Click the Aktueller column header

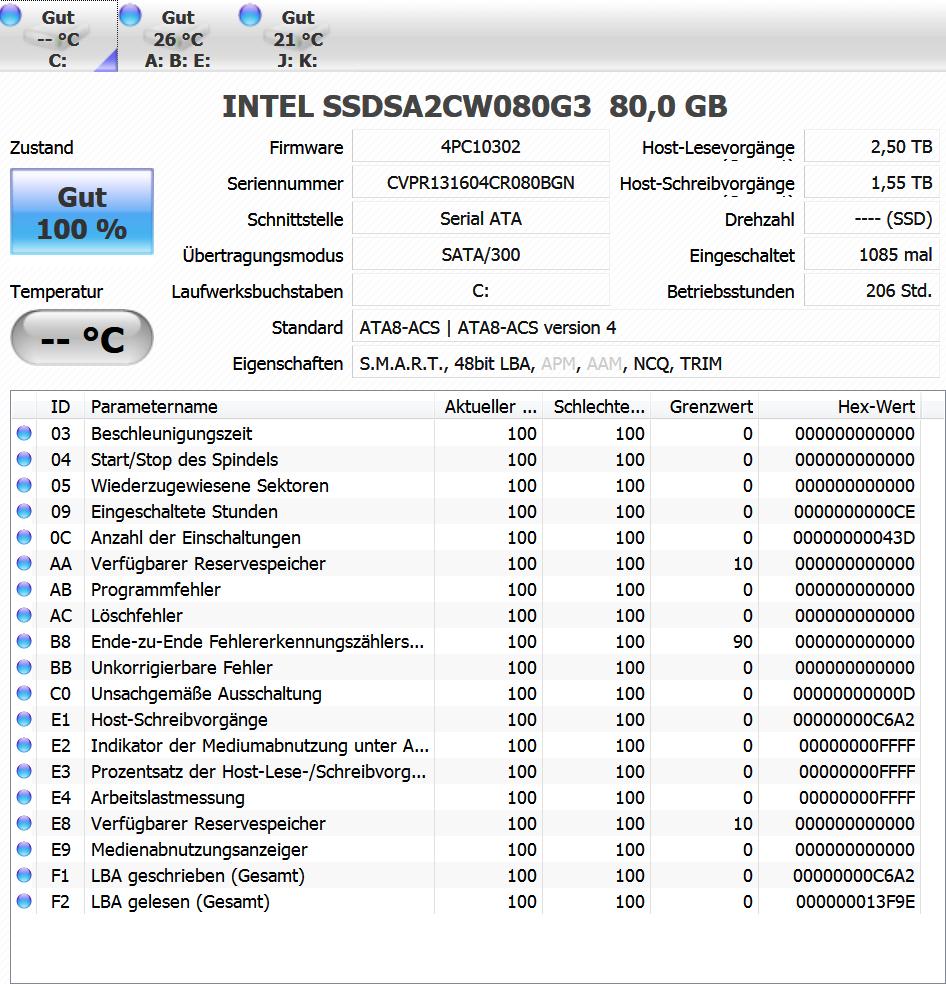pyautogui.click(x=488, y=407)
